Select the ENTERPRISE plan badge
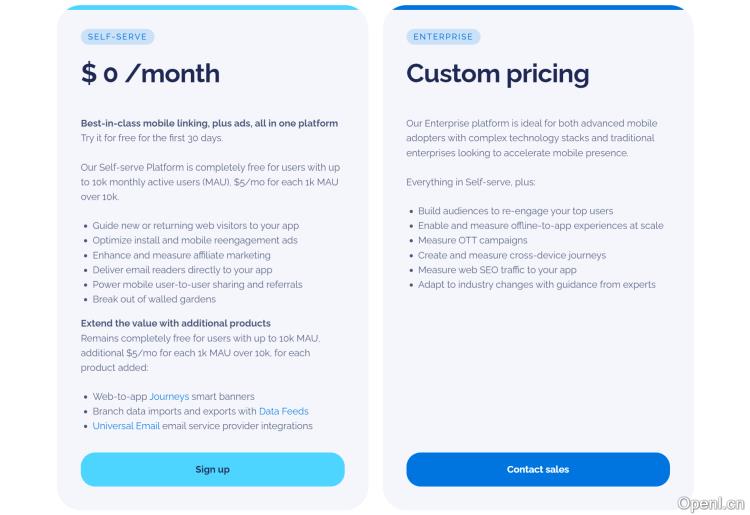750x515 pixels. pyautogui.click(x=443, y=37)
